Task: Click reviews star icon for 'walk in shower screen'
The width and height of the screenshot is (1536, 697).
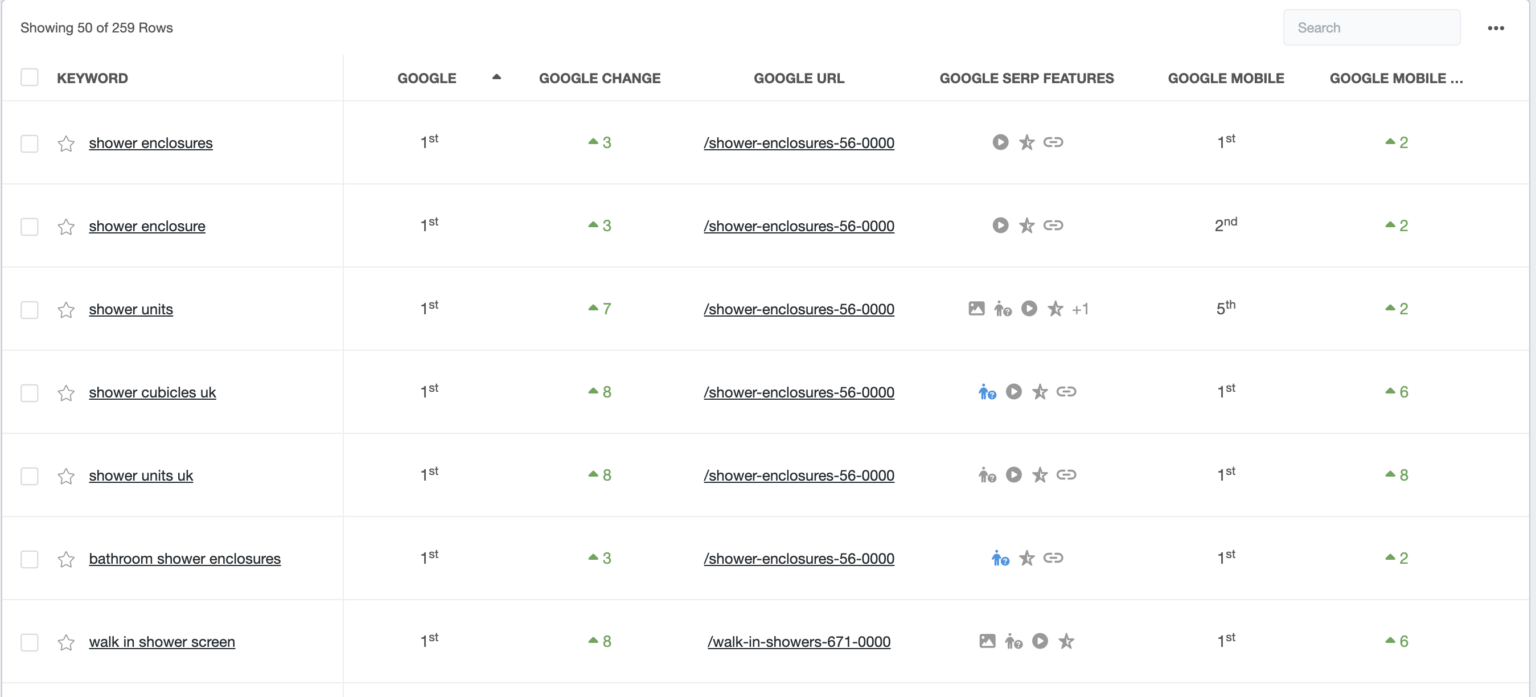Action: [x=1067, y=641]
